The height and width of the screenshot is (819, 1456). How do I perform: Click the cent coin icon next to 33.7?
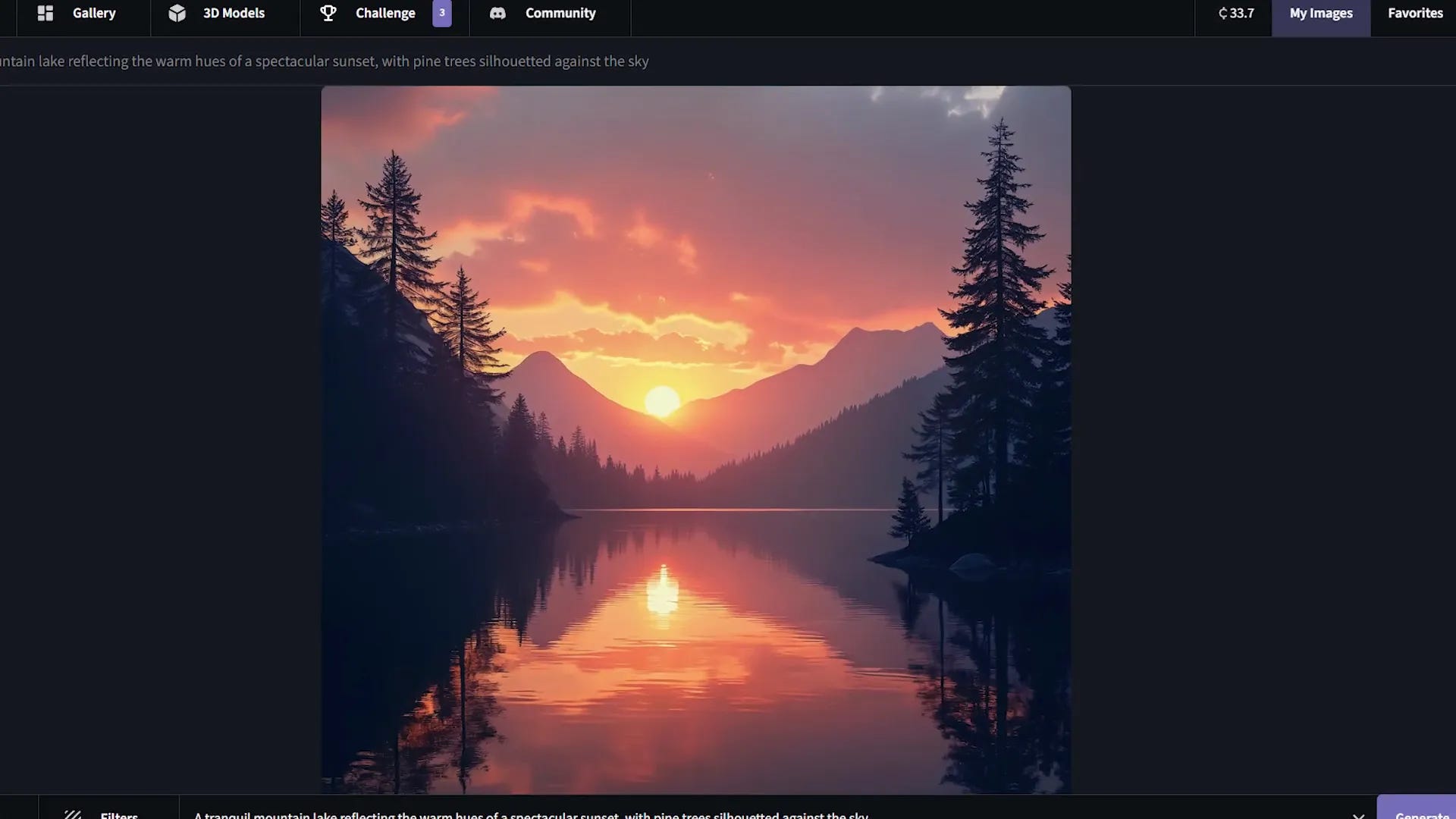click(1222, 13)
